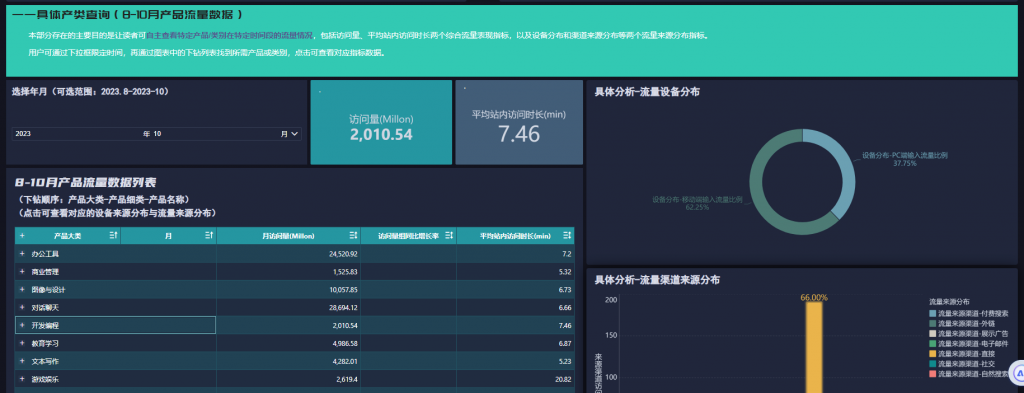
Task: Toggle legend swatch 流量来源渠道-自然搜索
Action: click(x=933, y=374)
